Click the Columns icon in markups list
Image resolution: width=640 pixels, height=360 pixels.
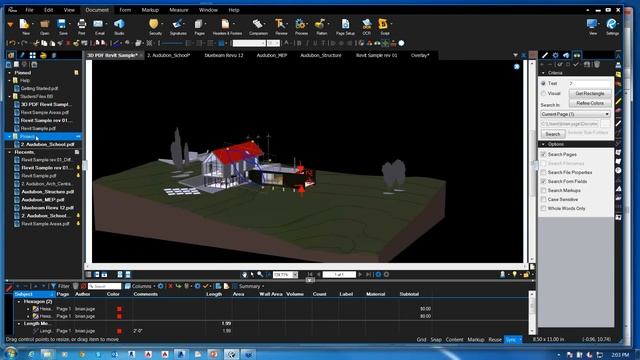128,286
